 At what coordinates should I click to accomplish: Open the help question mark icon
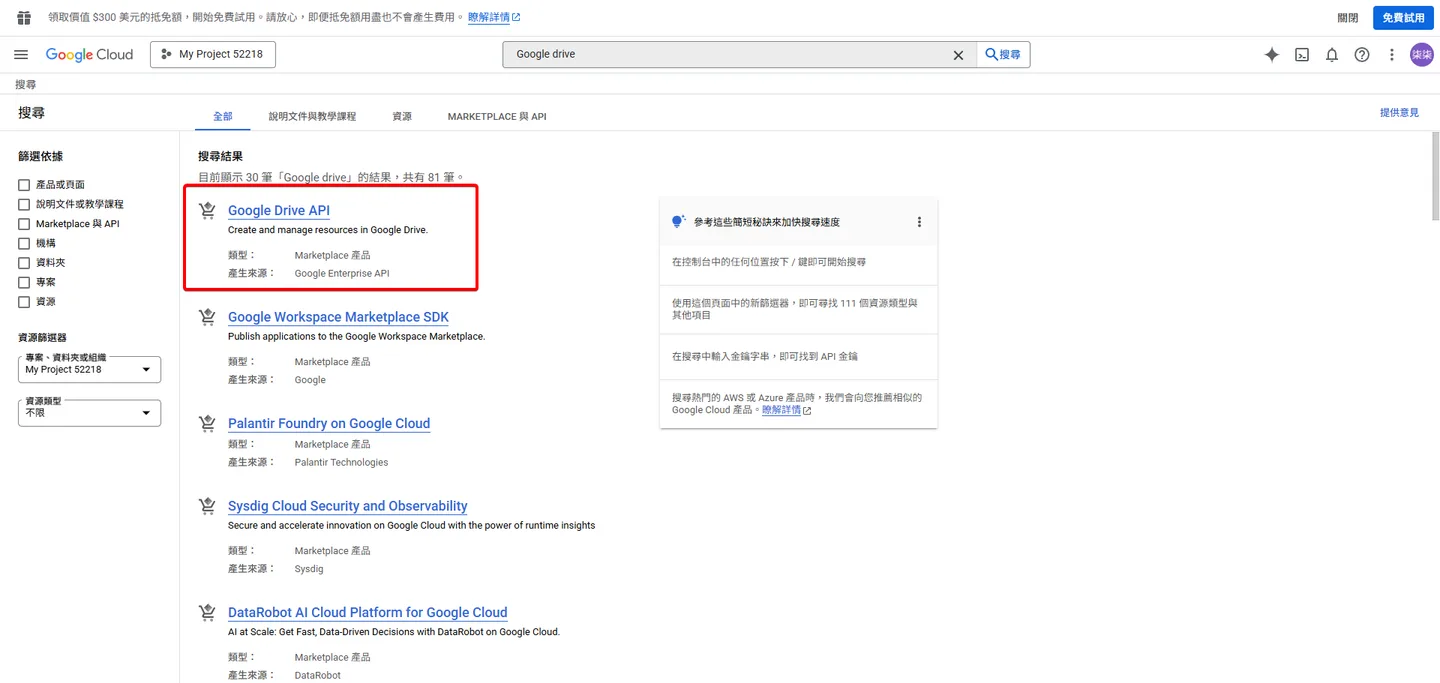pyautogui.click(x=1362, y=55)
